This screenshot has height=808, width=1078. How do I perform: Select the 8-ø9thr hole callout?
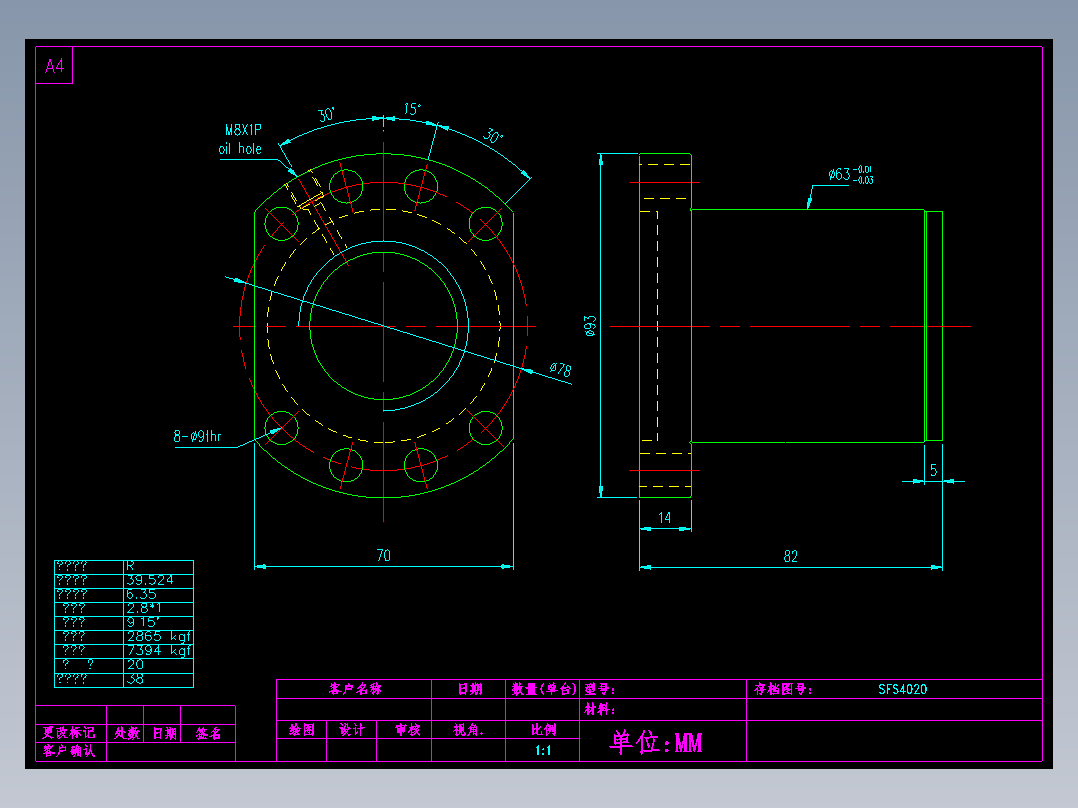pos(197,436)
